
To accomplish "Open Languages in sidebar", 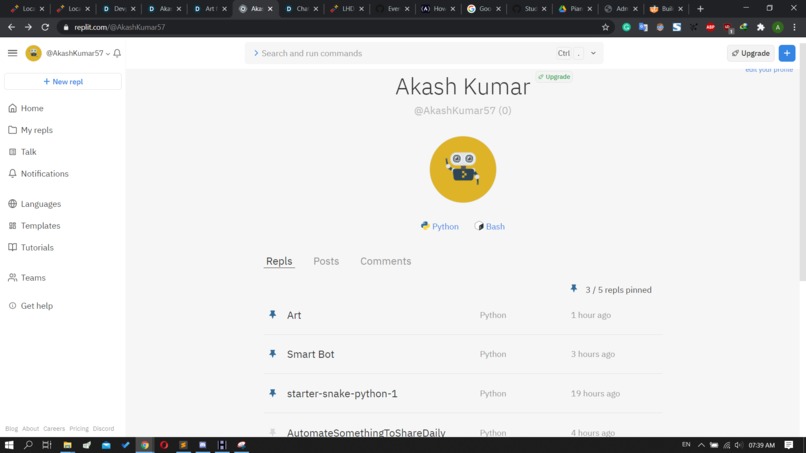I will pyautogui.click(x=34, y=204).
